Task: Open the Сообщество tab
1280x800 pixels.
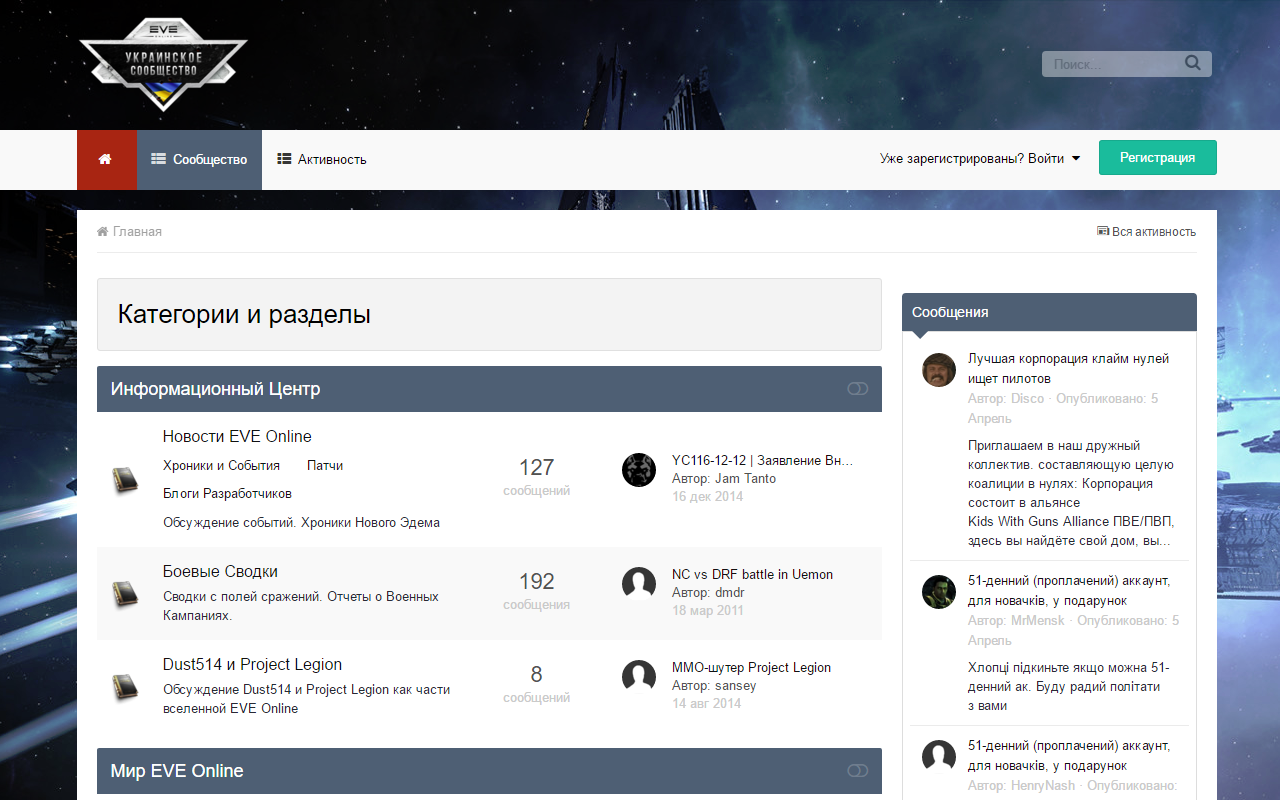Action: (x=199, y=159)
